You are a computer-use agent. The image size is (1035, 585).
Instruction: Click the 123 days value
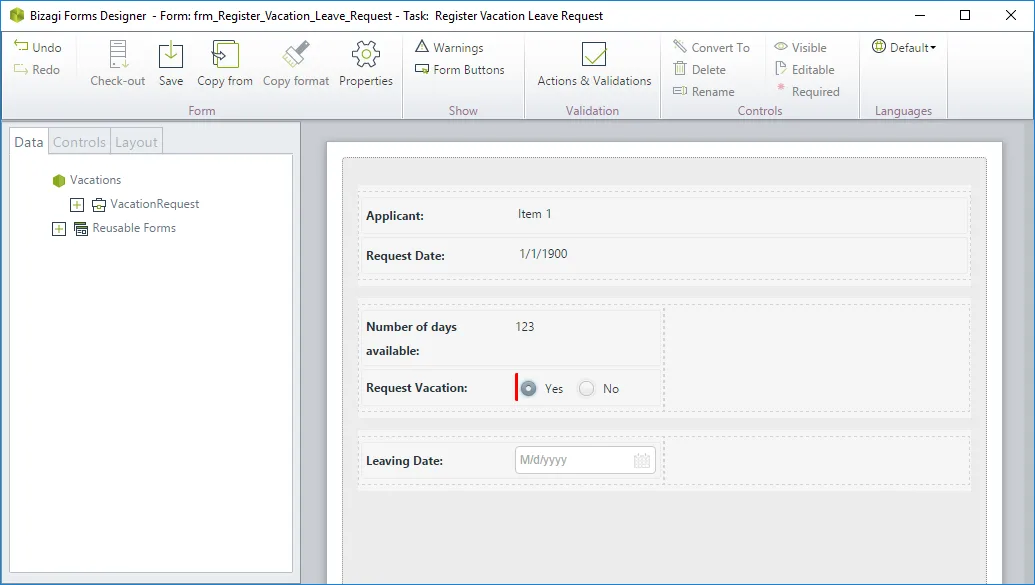coord(525,327)
